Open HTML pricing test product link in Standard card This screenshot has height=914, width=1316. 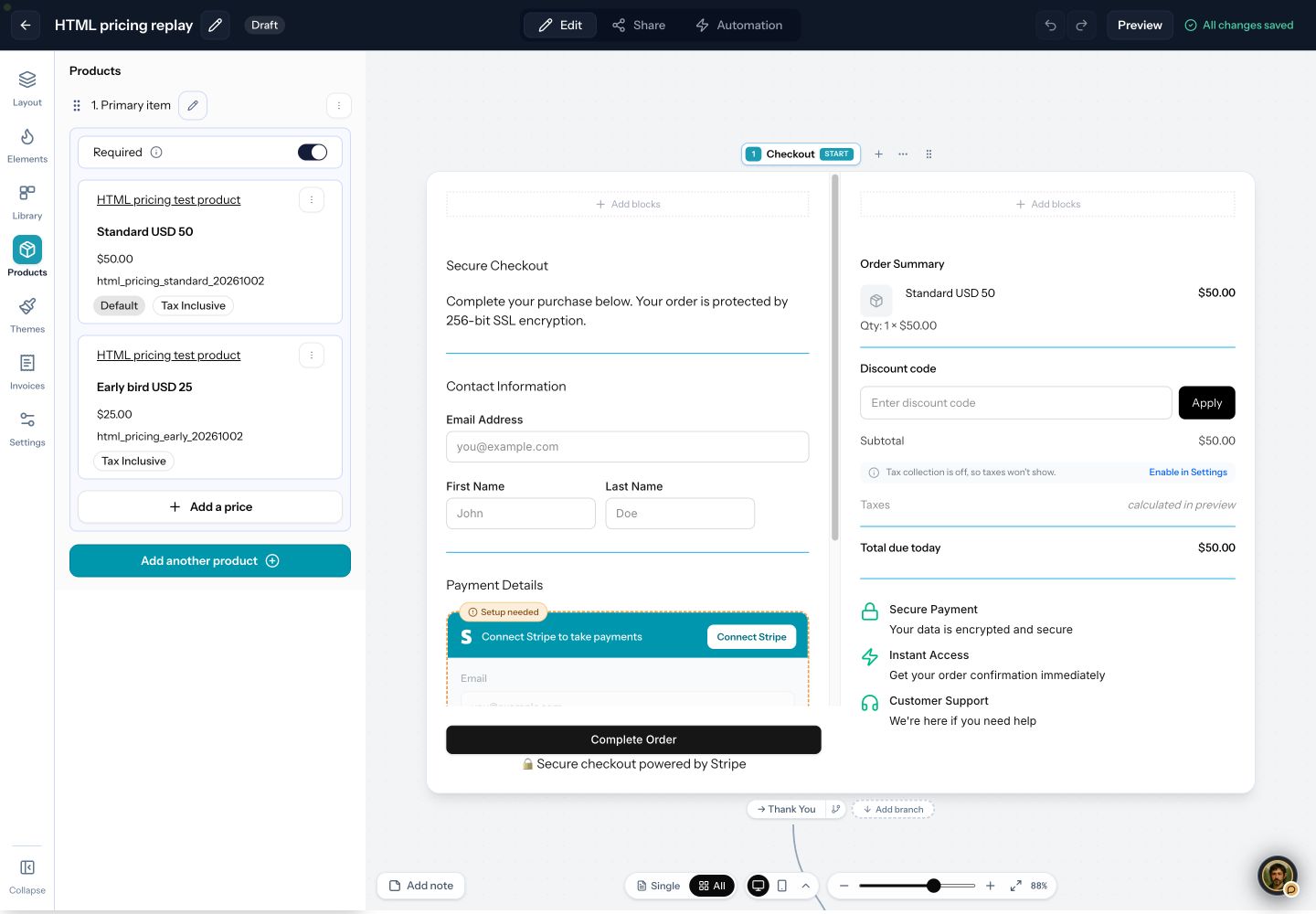coord(168,199)
